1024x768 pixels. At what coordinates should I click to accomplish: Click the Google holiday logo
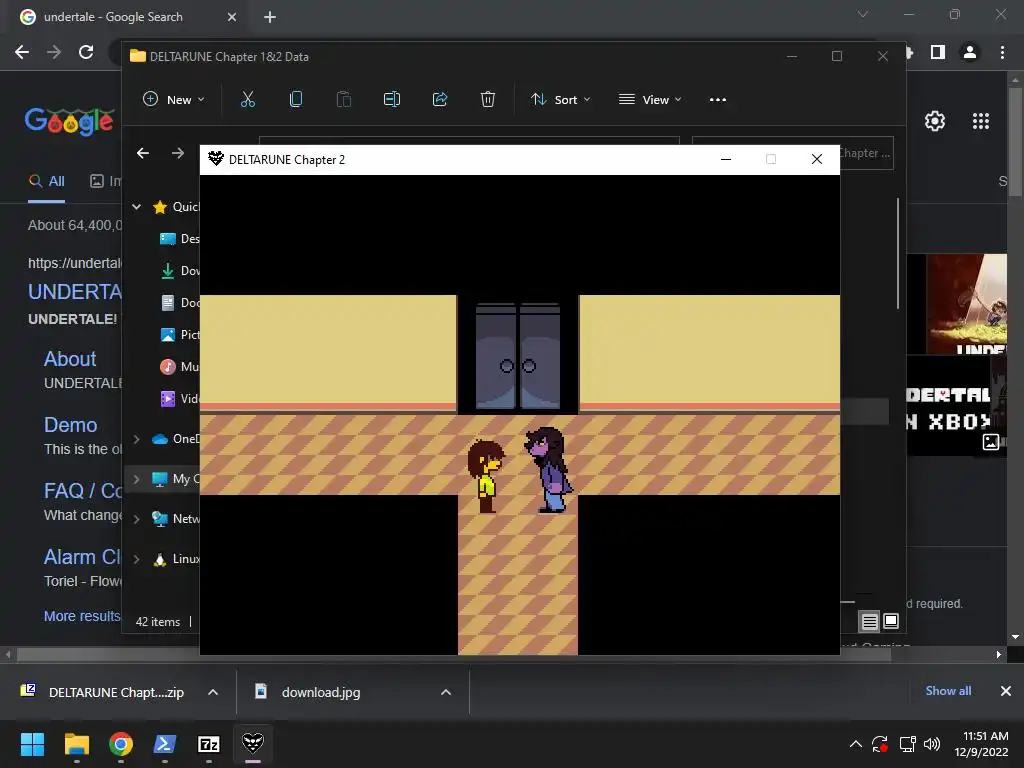click(x=69, y=121)
